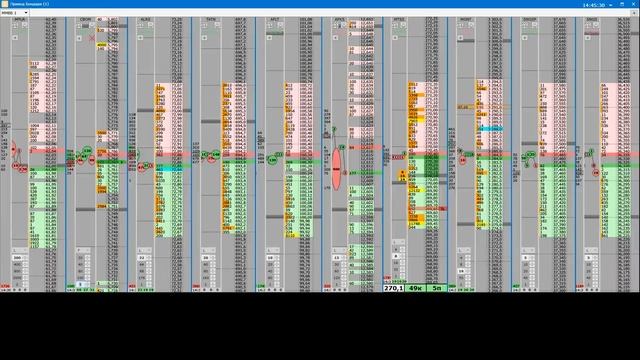Click the plus button in the ALRS column
The image size is (640, 360).
[x=140, y=38]
